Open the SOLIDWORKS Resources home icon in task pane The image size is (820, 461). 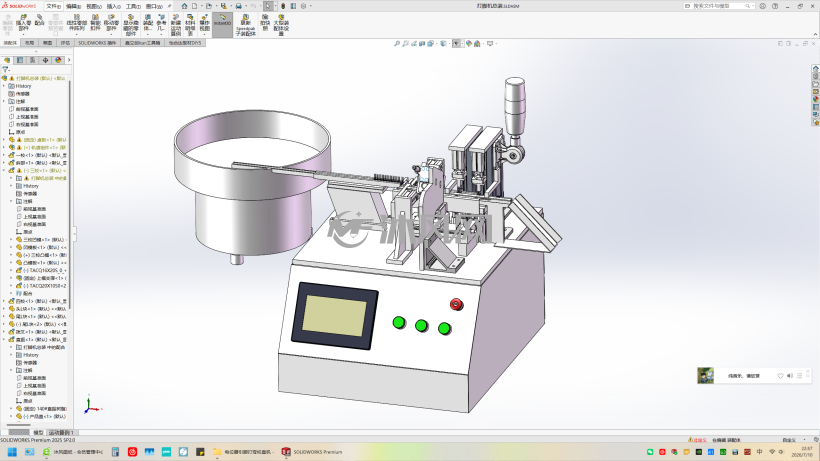tap(815, 68)
